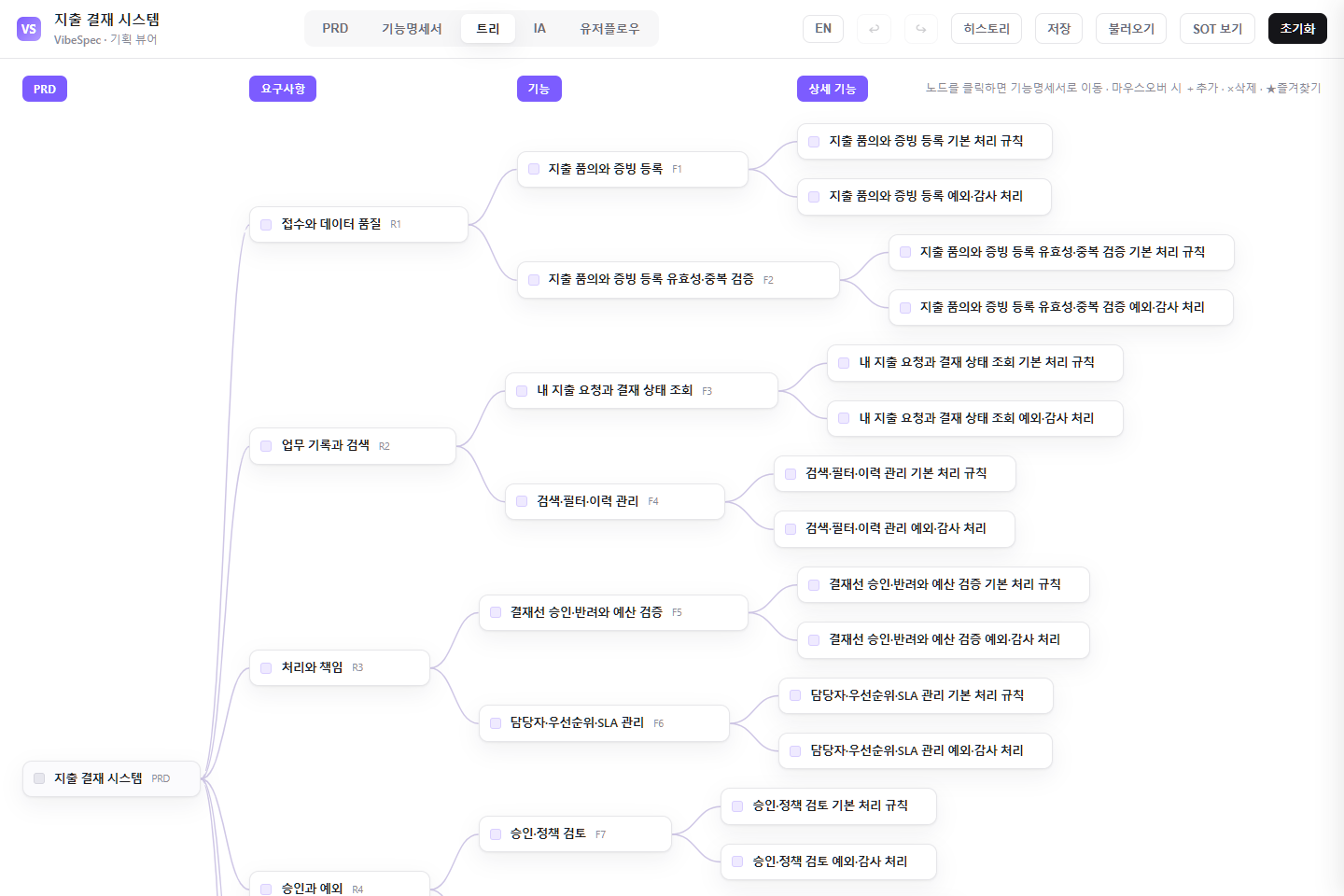This screenshot has width=1344, height=896.
Task: Tick the checkbox on 처리와 책임 R3
Action: (266, 668)
